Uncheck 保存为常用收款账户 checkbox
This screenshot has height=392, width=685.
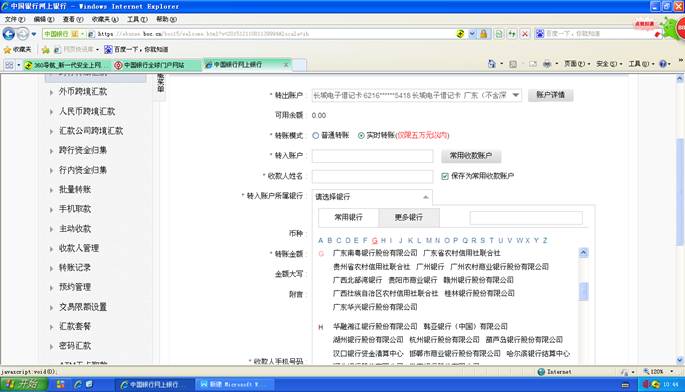[445, 176]
